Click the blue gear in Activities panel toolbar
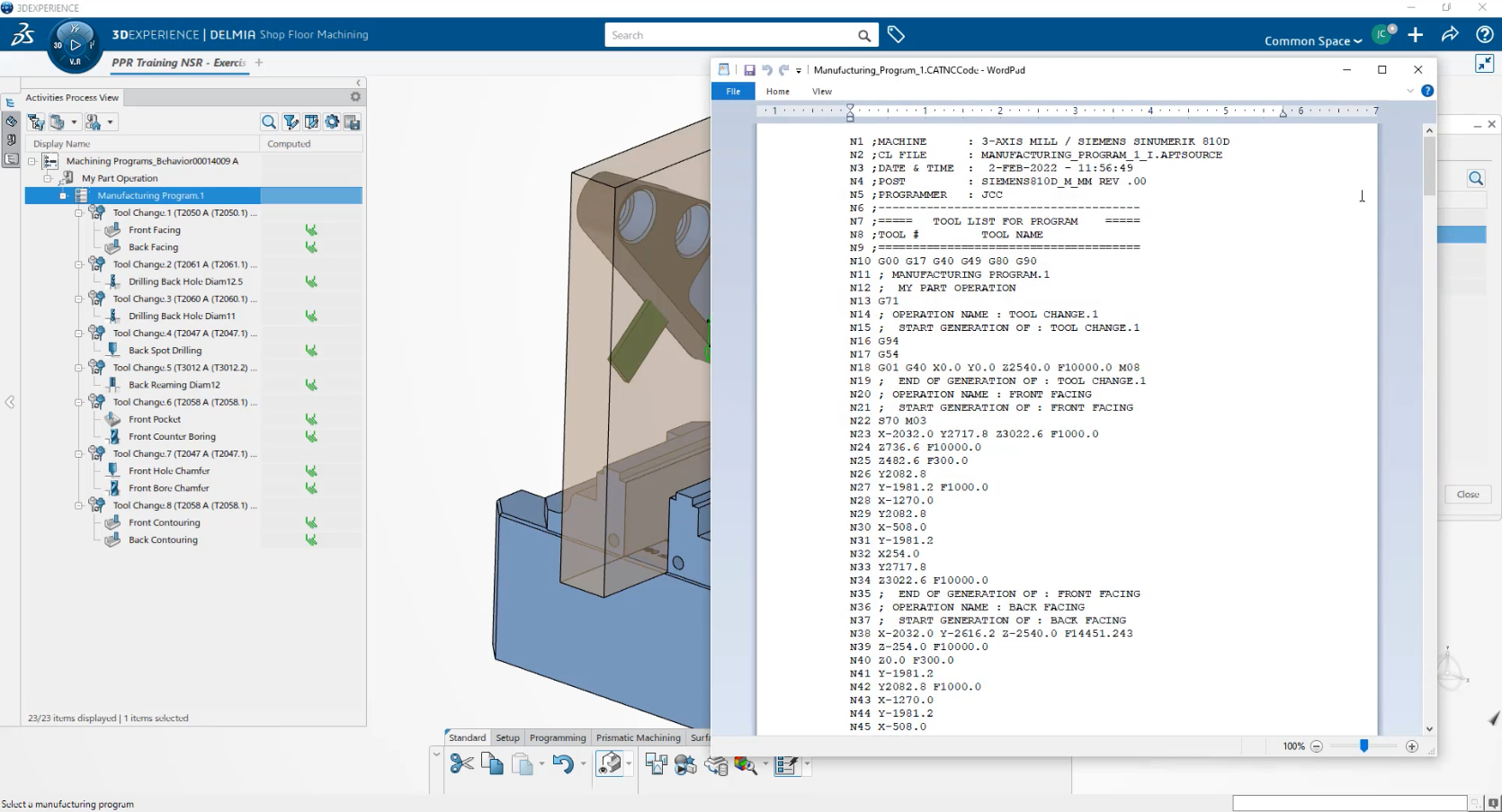The width and height of the screenshot is (1502, 812). pos(332,122)
